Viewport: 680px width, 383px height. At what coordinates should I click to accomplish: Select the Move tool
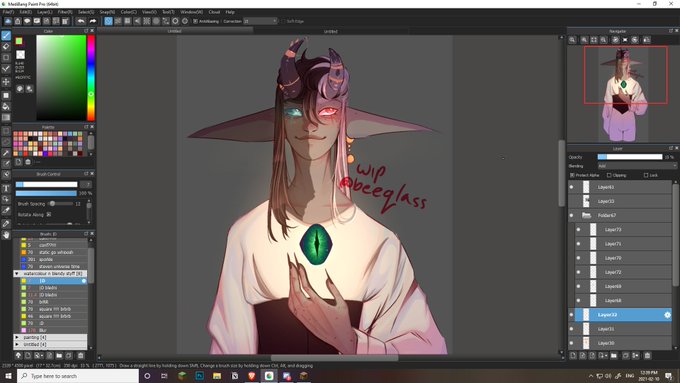point(6,82)
